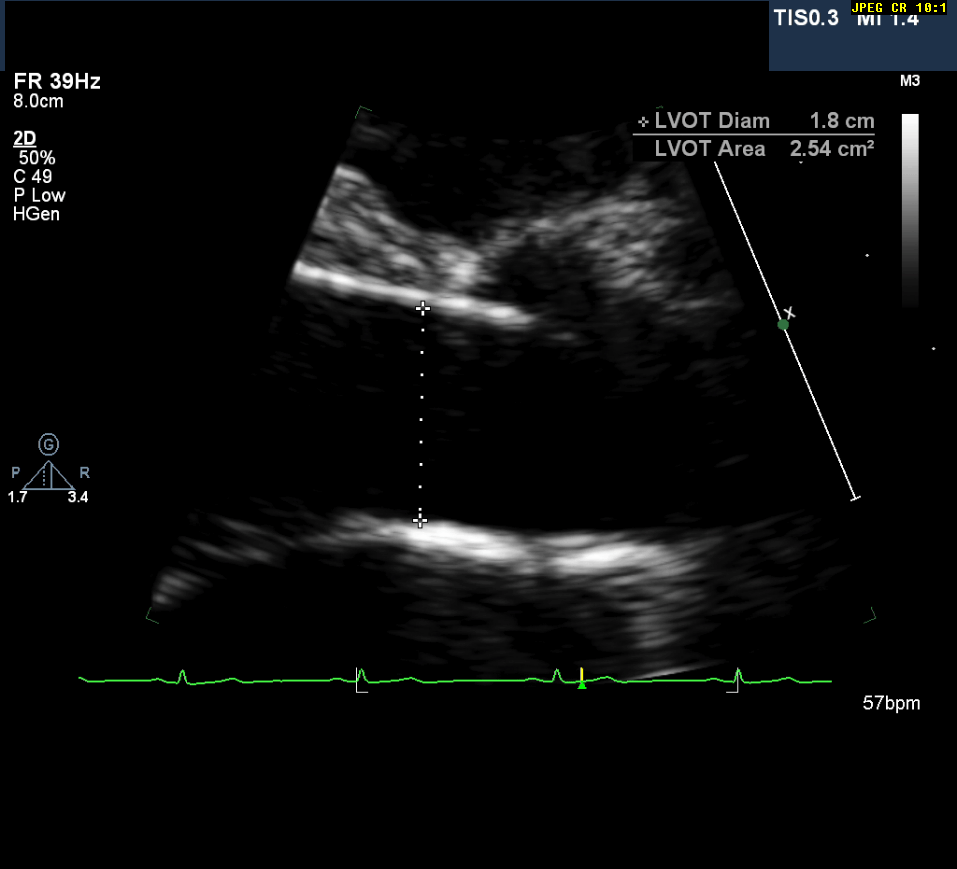The width and height of the screenshot is (957, 869).
Task: Select the LVOT Diam measurement row
Action: coord(755,122)
